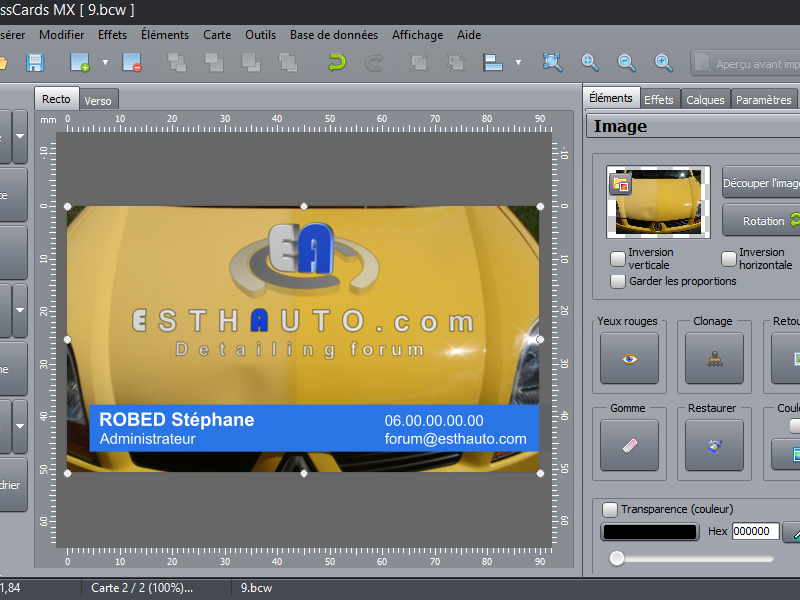Screen dimensions: 800x600
Task: Click Aperçu avant impression button
Action: pos(745,63)
